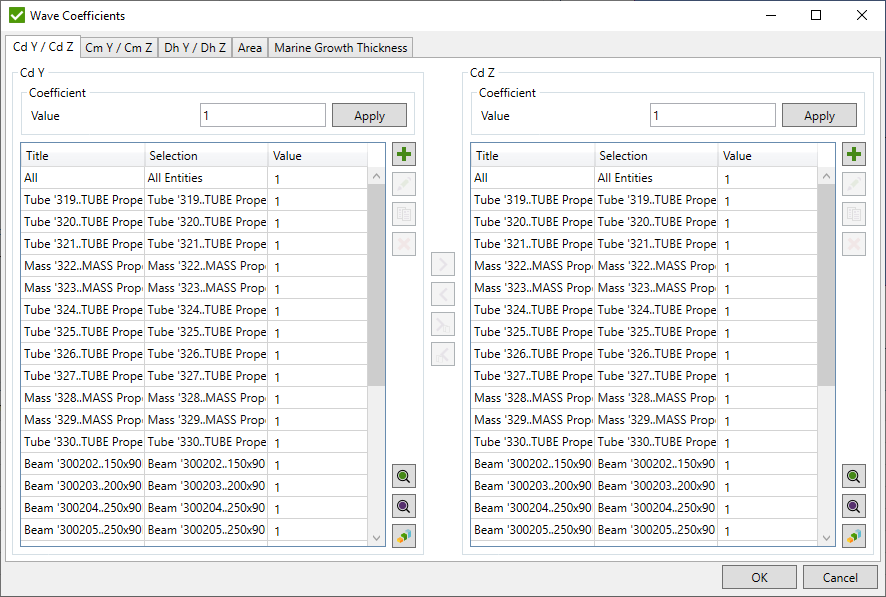This screenshot has height=597, width=886.
Task: Click the colorful selection icon below Cd Z table
Action: 853,536
